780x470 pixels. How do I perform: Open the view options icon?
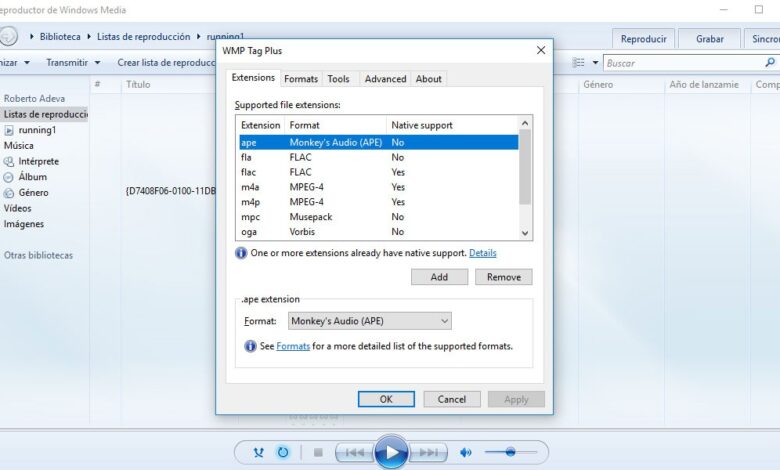[579, 63]
